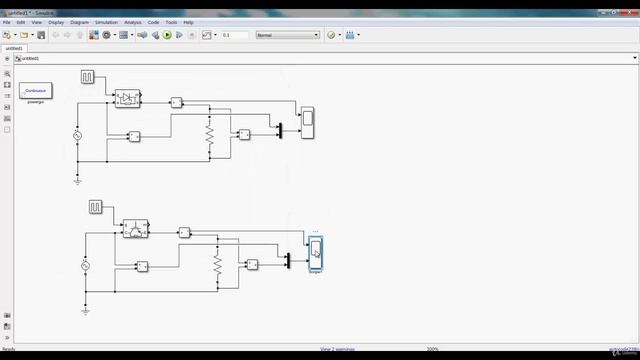The width and height of the screenshot is (640, 360).
Task: Open the Display menu
Action: [x=56, y=22]
